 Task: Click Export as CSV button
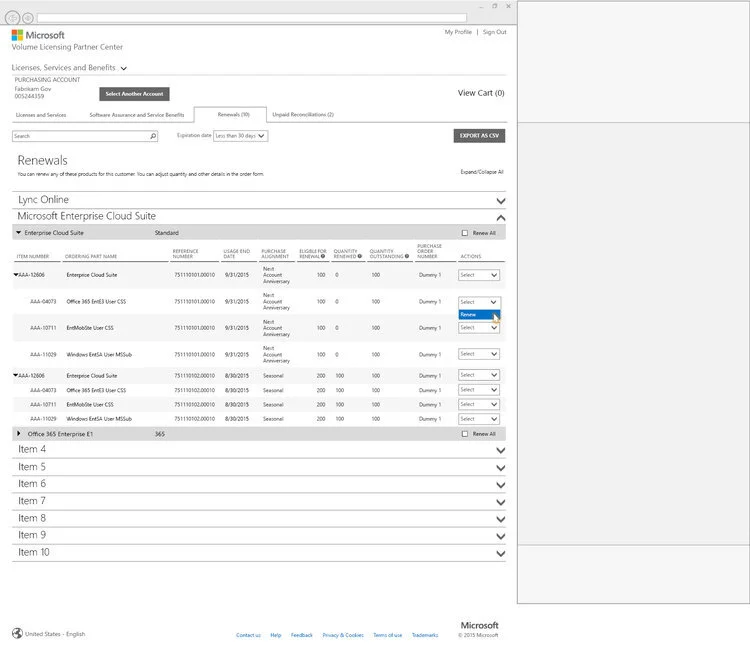[x=479, y=136]
